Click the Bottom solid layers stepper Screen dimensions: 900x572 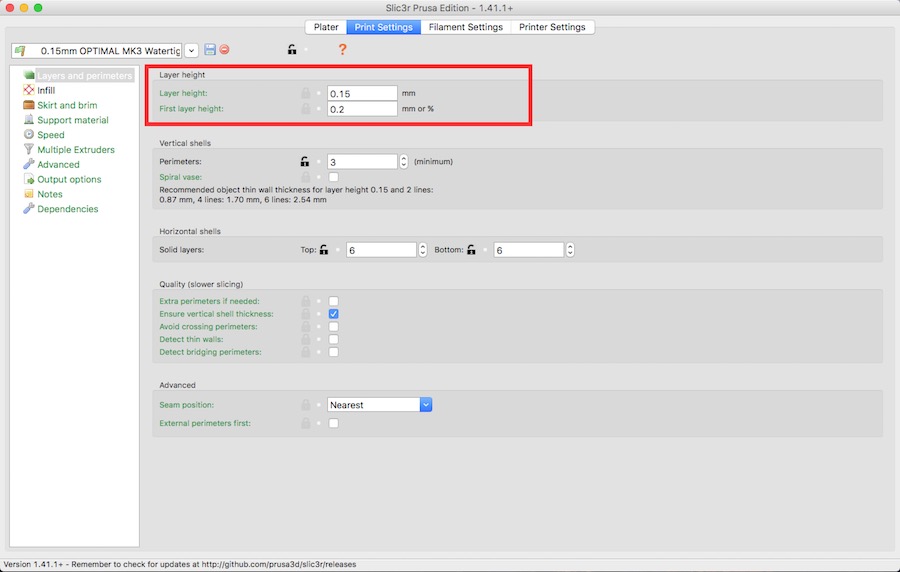pyautogui.click(x=570, y=250)
